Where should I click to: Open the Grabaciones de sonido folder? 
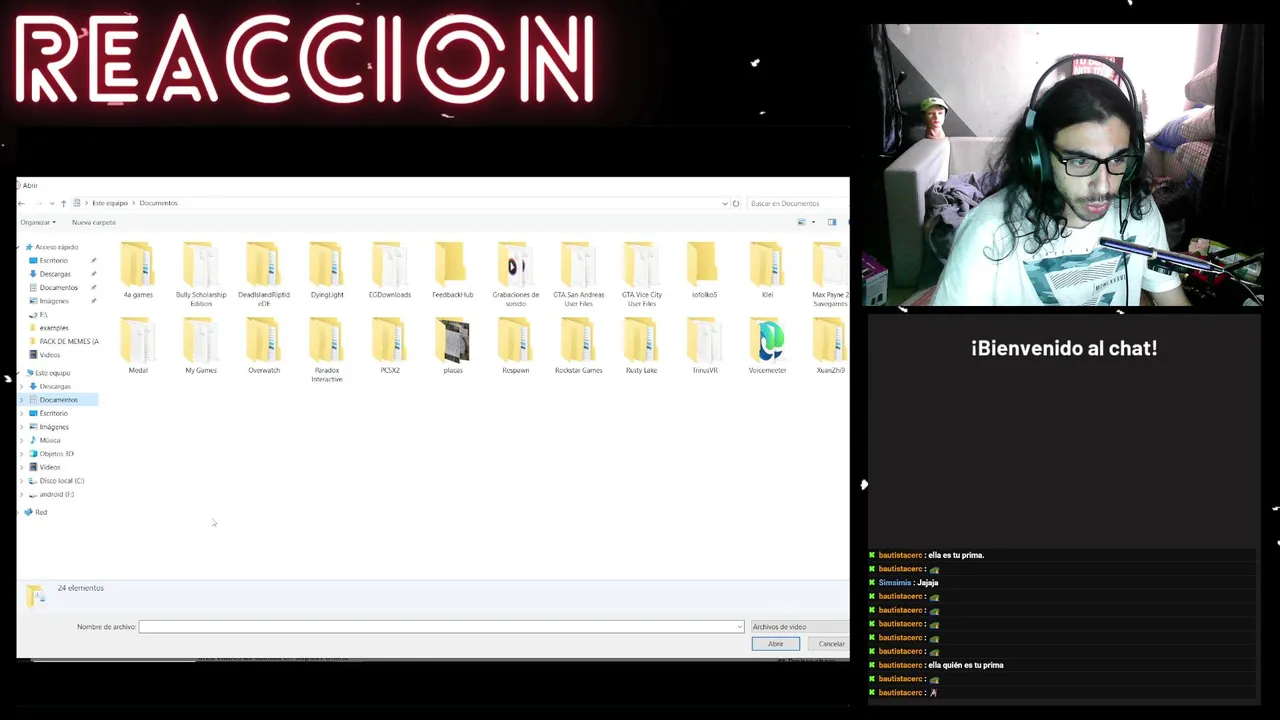click(516, 275)
